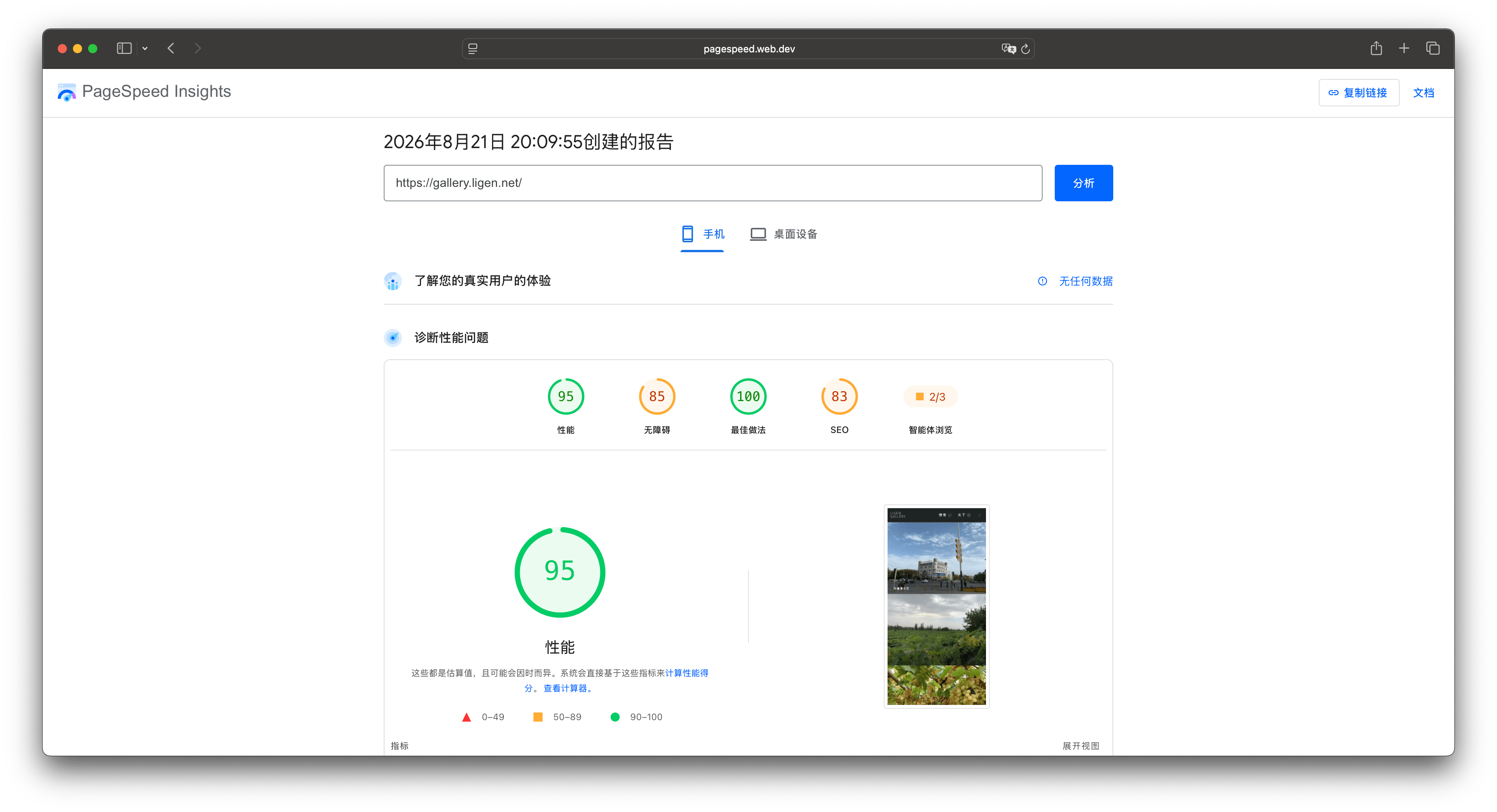Click the info icon beside 无任何数据
The height and width of the screenshot is (812, 1497).
point(1043,281)
